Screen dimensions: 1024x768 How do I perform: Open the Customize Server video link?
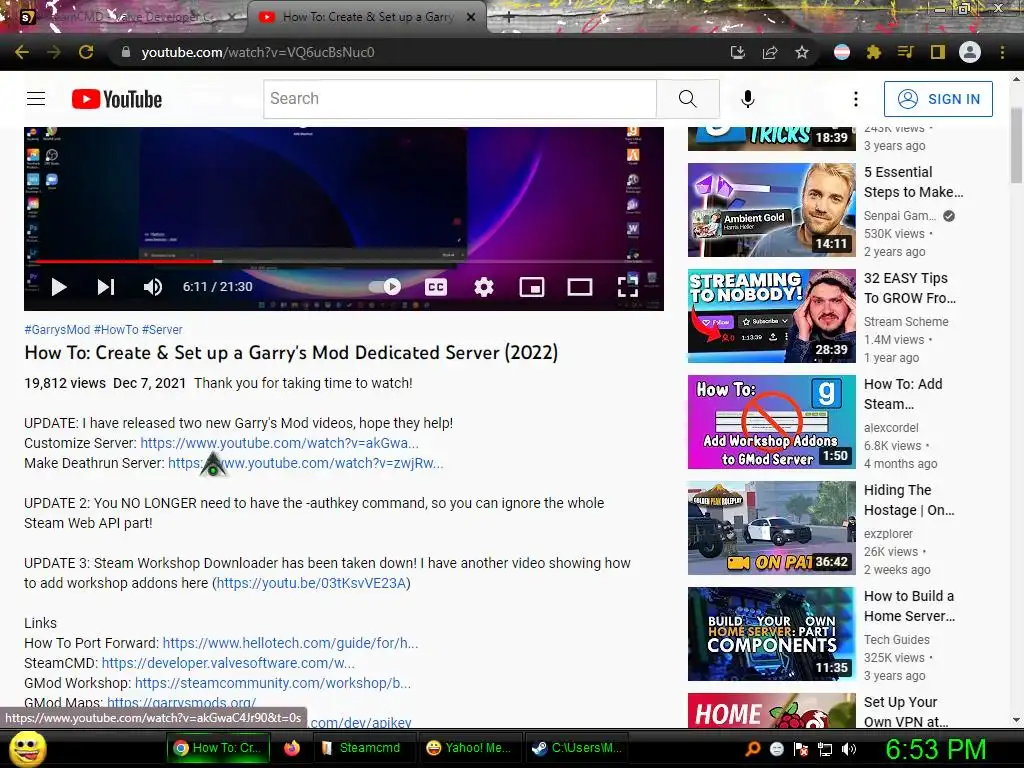point(280,443)
